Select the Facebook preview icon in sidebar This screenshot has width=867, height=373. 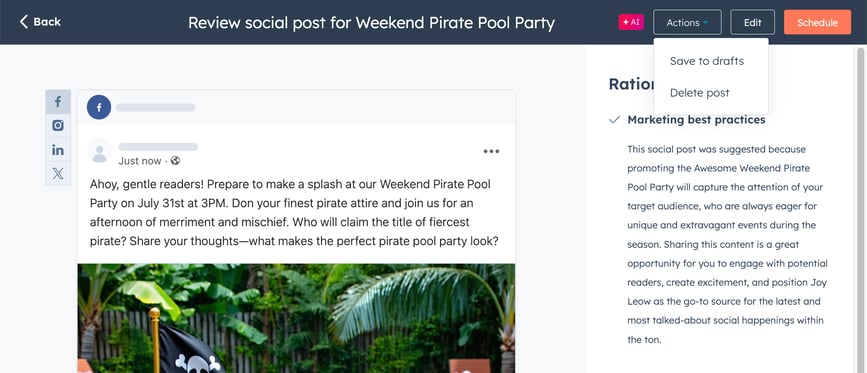coord(58,102)
